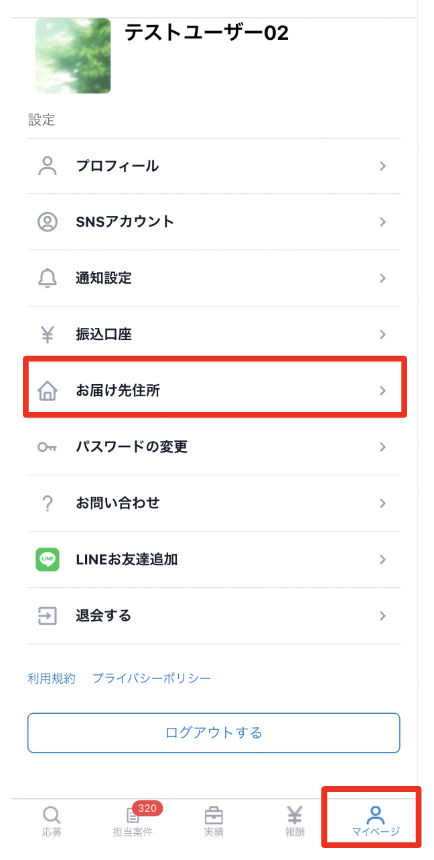Click the user profile picture thumbnail
434x860 pixels.
pyautogui.click(x=73, y=55)
